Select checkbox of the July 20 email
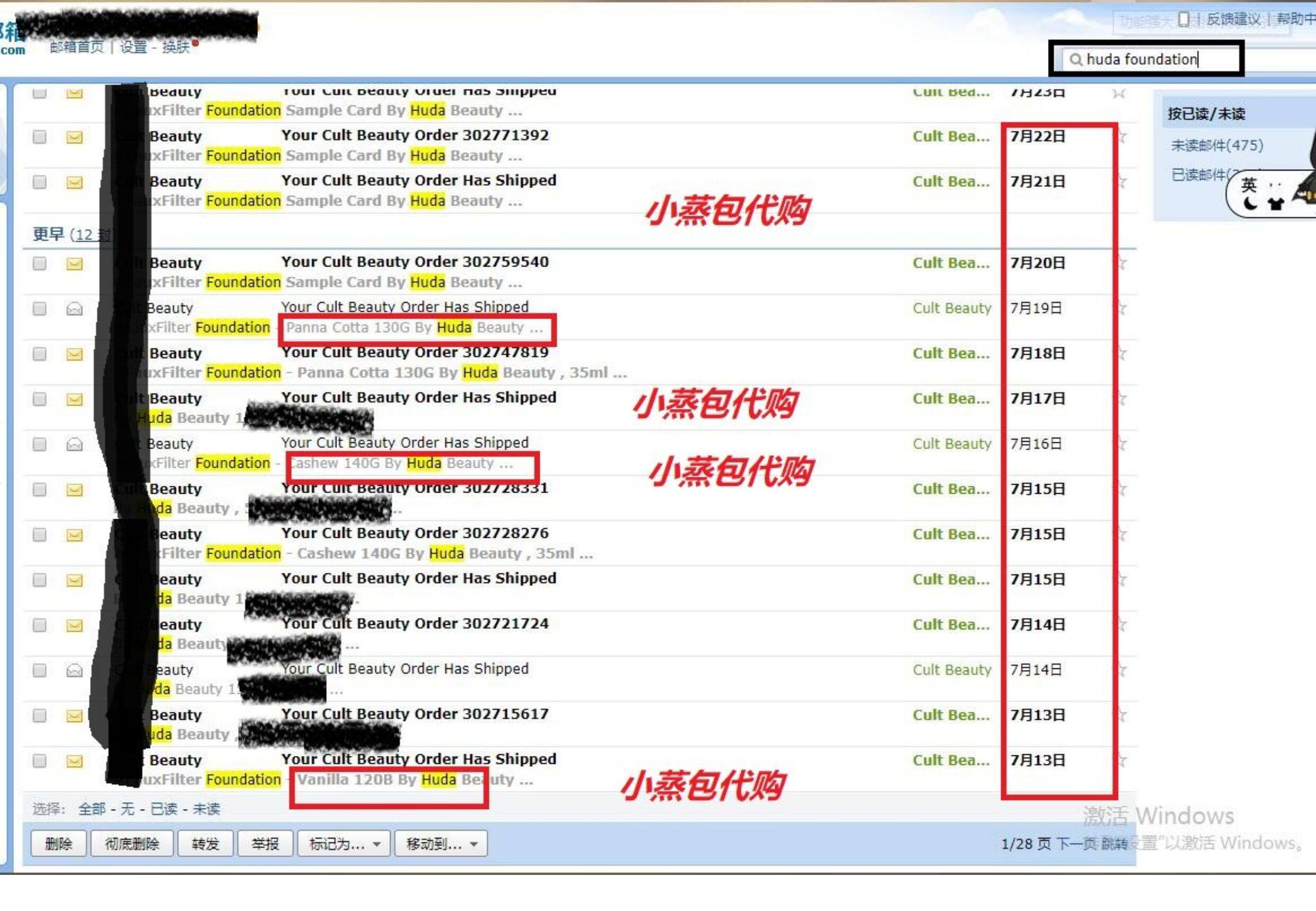The height and width of the screenshot is (911, 1316). [39, 263]
